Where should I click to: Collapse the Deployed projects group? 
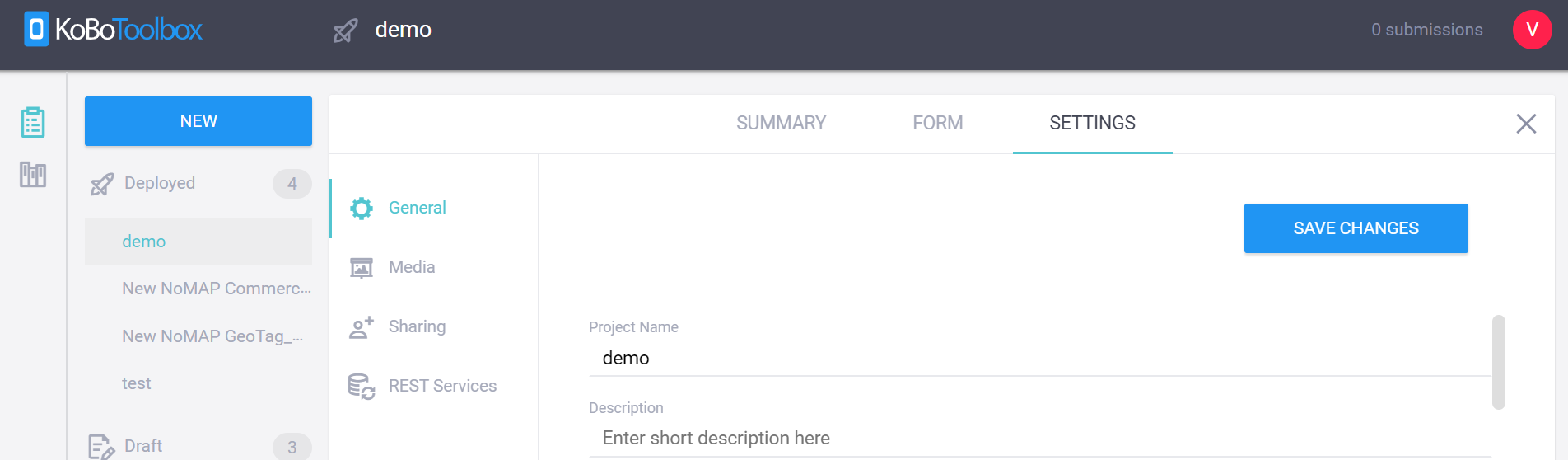tap(198, 183)
